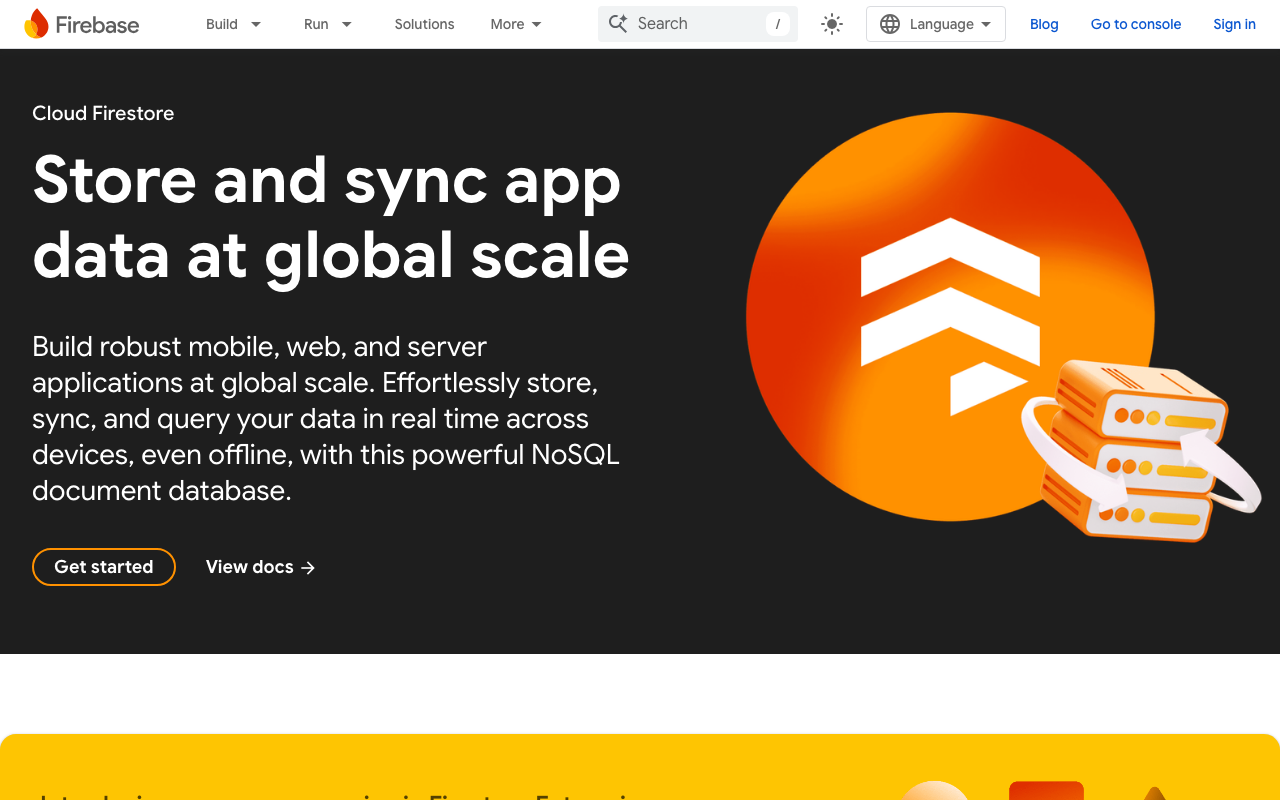Open the Blog link
This screenshot has width=1280, height=800.
click(1044, 24)
